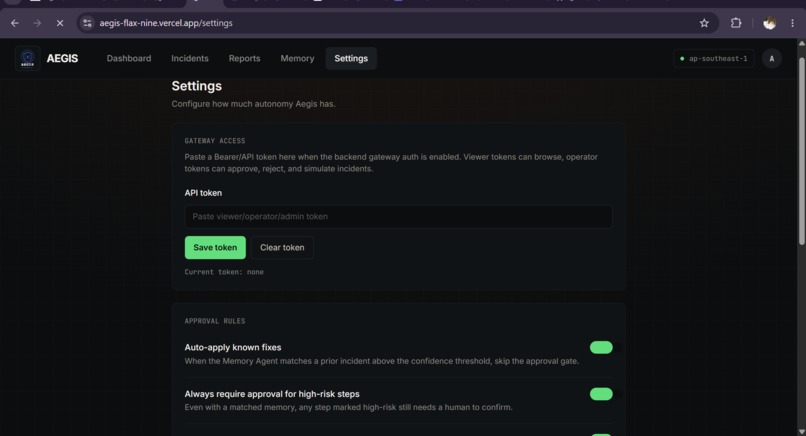Stop page loading with X icon
The height and width of the screenshot is (436, 806).
60,23
